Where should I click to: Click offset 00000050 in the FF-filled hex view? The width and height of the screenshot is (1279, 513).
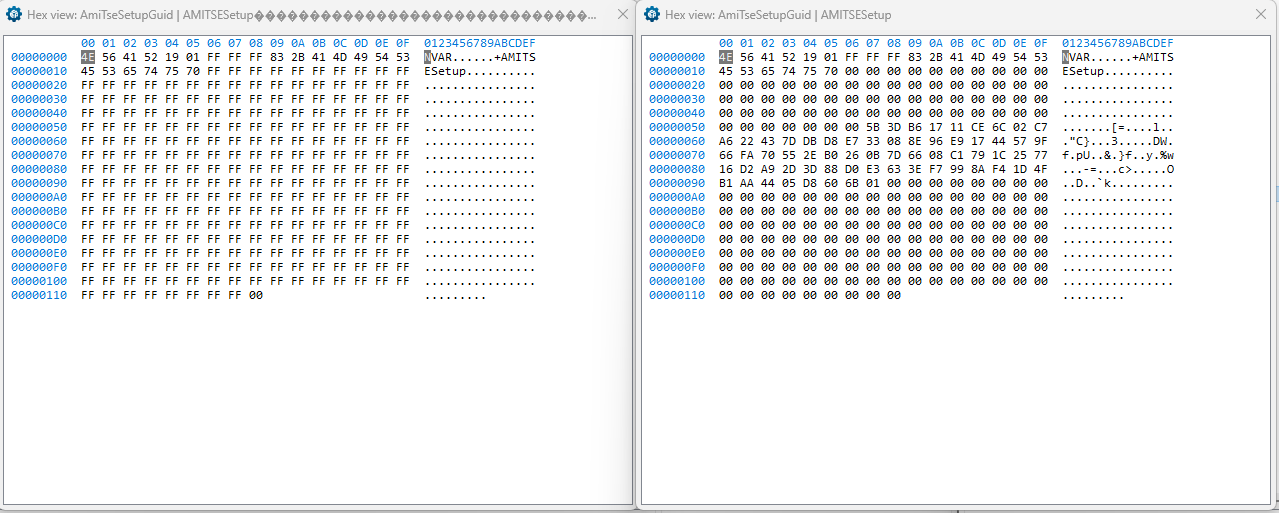tap(39, 127)
